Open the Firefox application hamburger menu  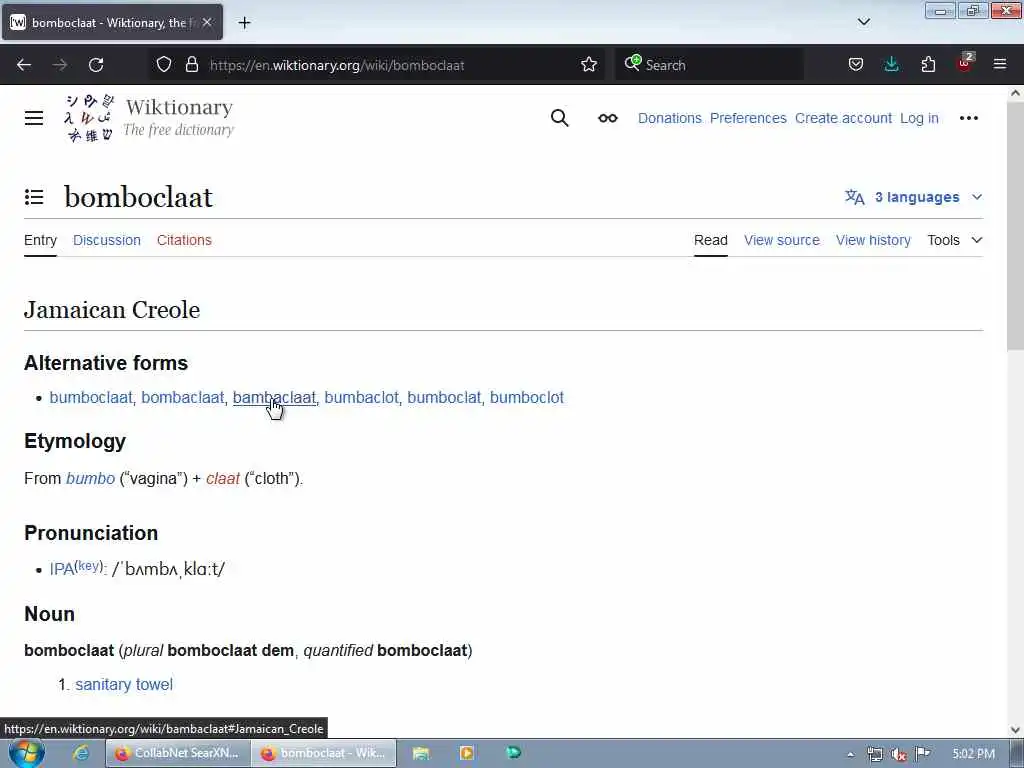point(1000,65)
